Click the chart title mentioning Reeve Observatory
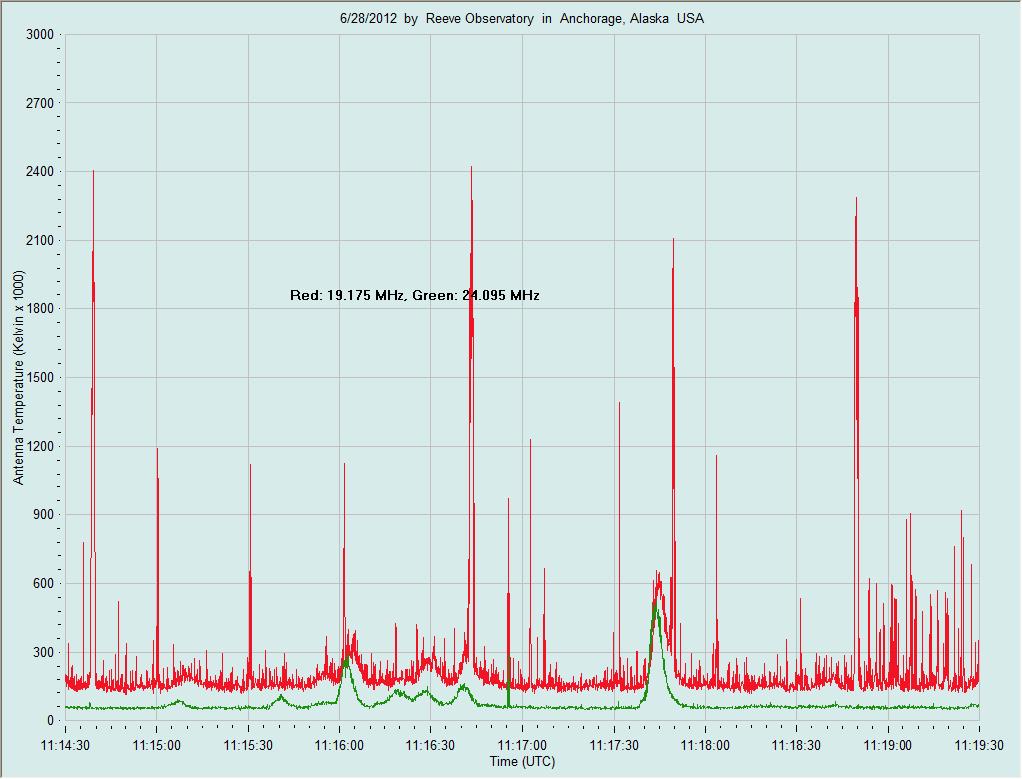The width and height of the screenshot is (1022, 779). click(521, 18)
